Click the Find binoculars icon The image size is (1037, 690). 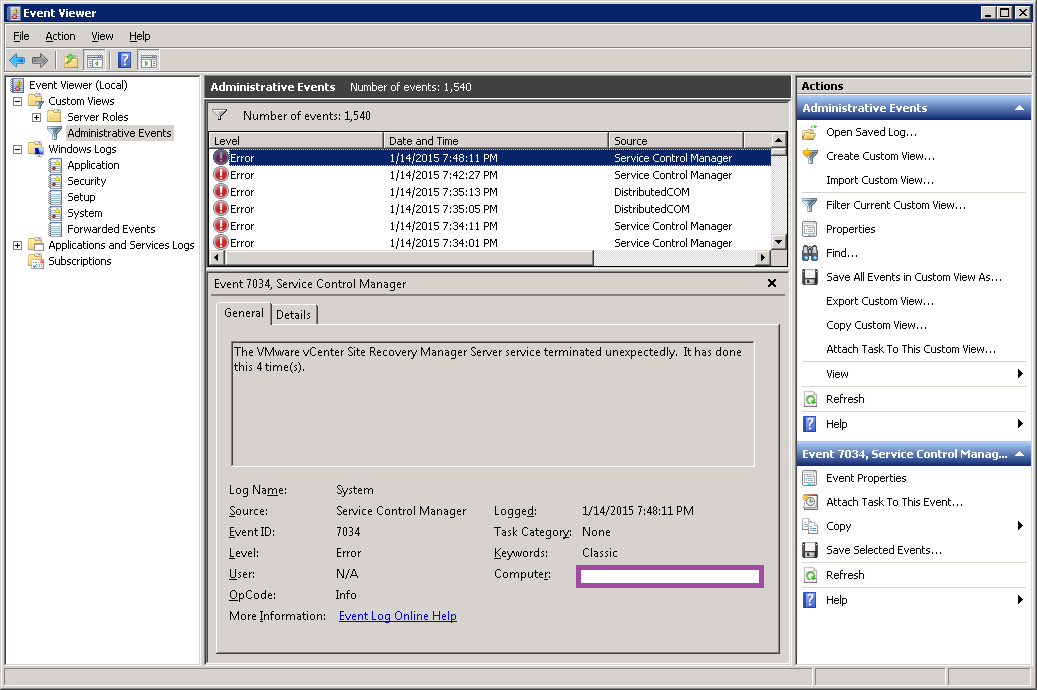(810, 253)
